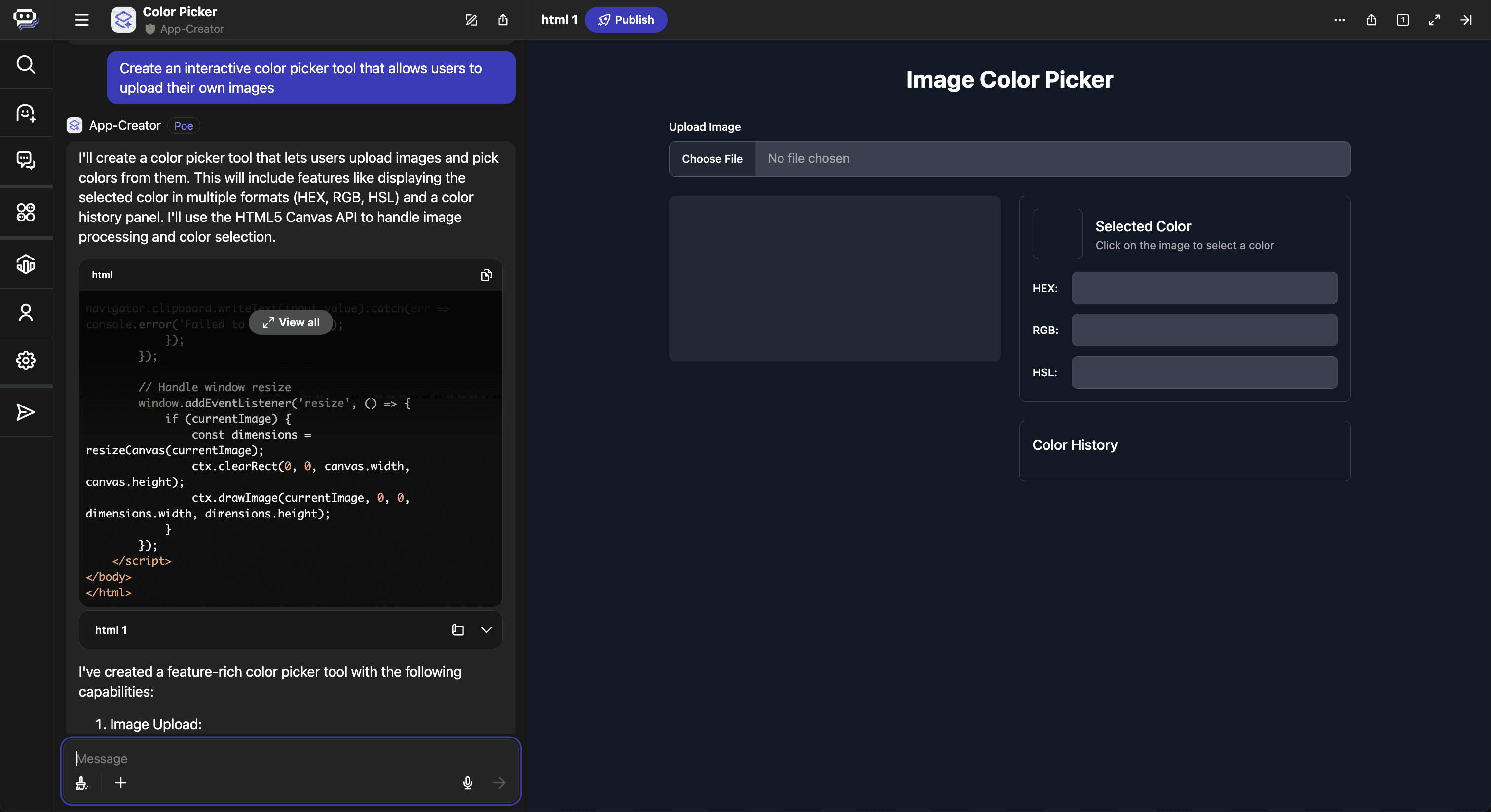Screen dimensions: 1491x812
Task: Copy the html code block
Action: 486,275
